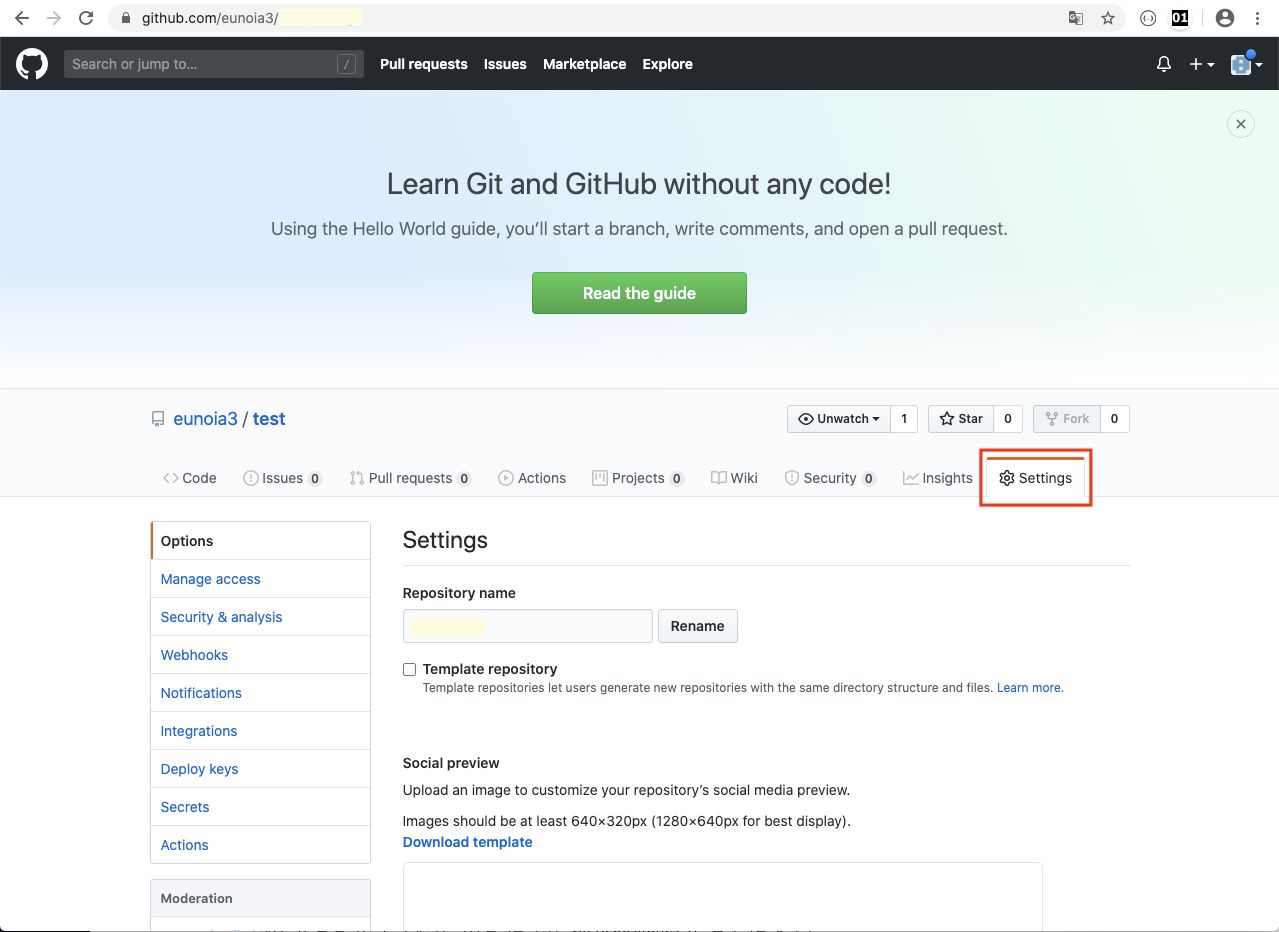
Task: Open the test repository link
Action: click(269, 419)
